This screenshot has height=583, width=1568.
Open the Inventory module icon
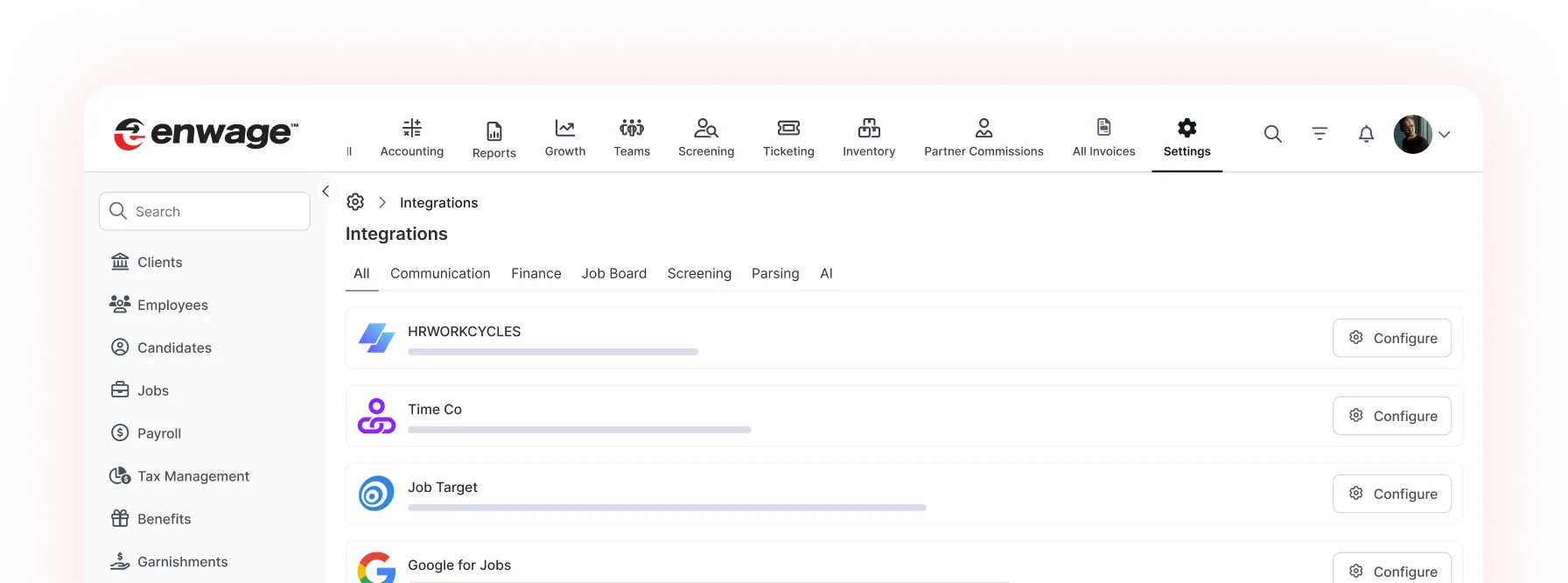869,129
